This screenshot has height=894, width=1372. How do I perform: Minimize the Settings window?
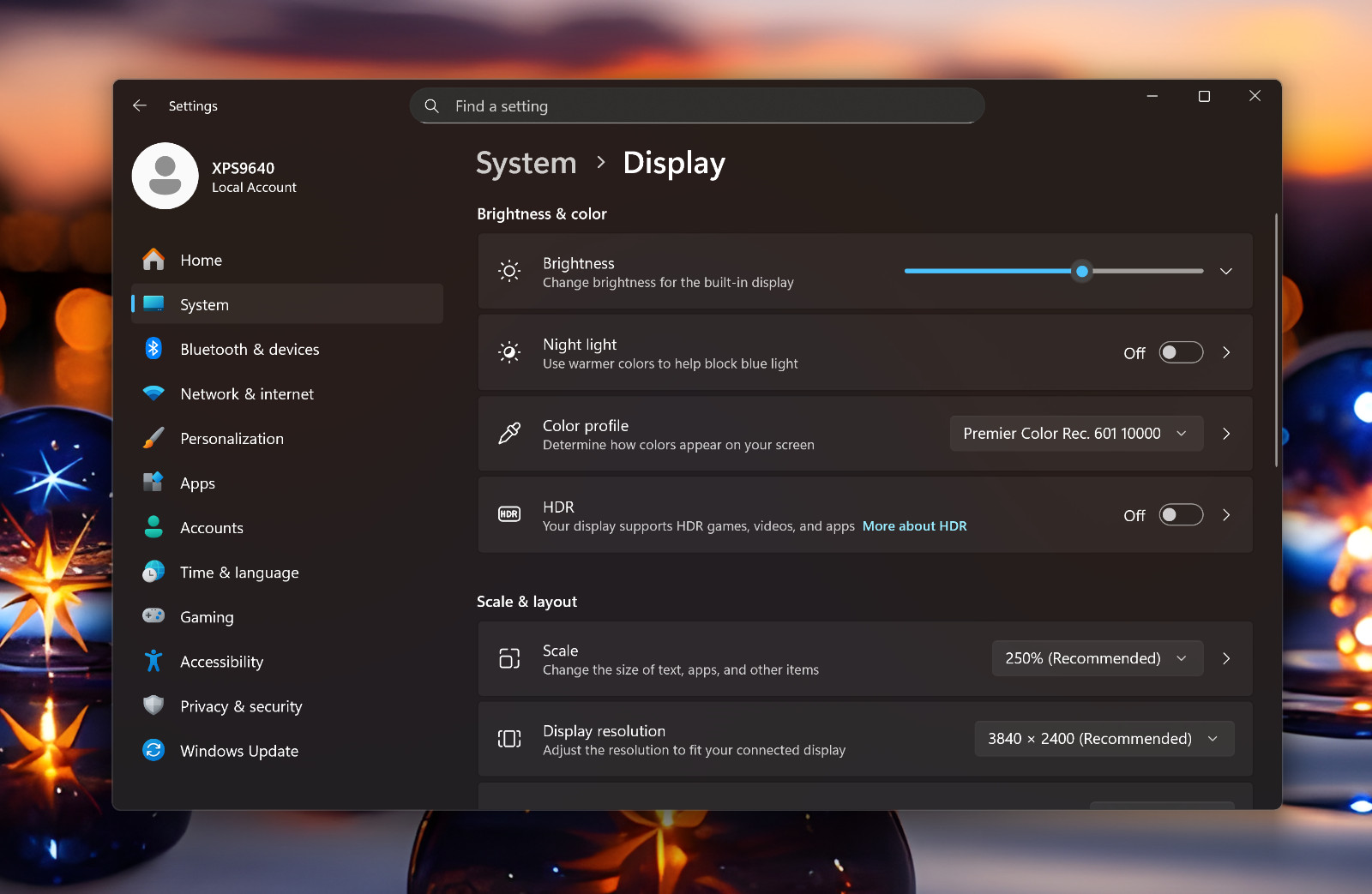pos(1152,96)
